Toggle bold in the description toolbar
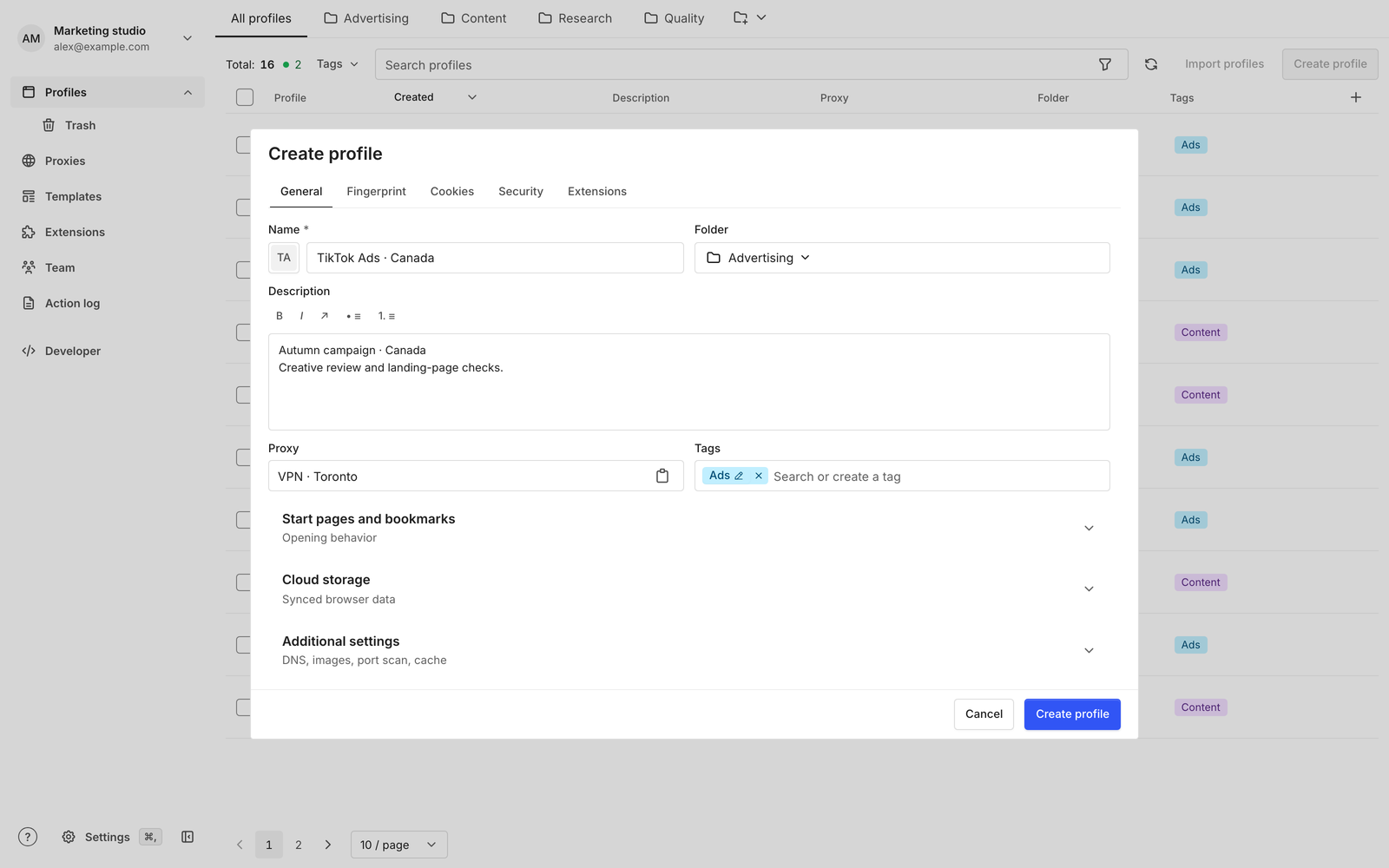 point(280,316)
